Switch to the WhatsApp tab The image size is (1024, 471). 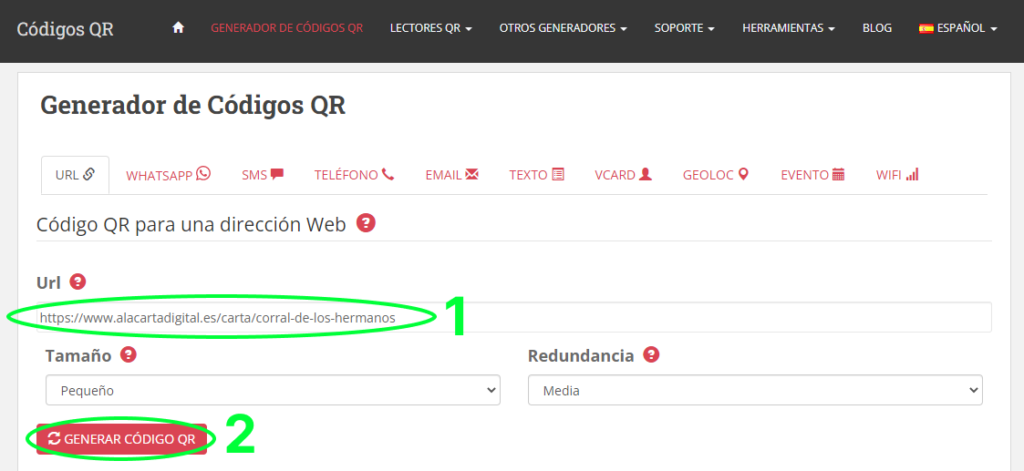click(168, 175)
